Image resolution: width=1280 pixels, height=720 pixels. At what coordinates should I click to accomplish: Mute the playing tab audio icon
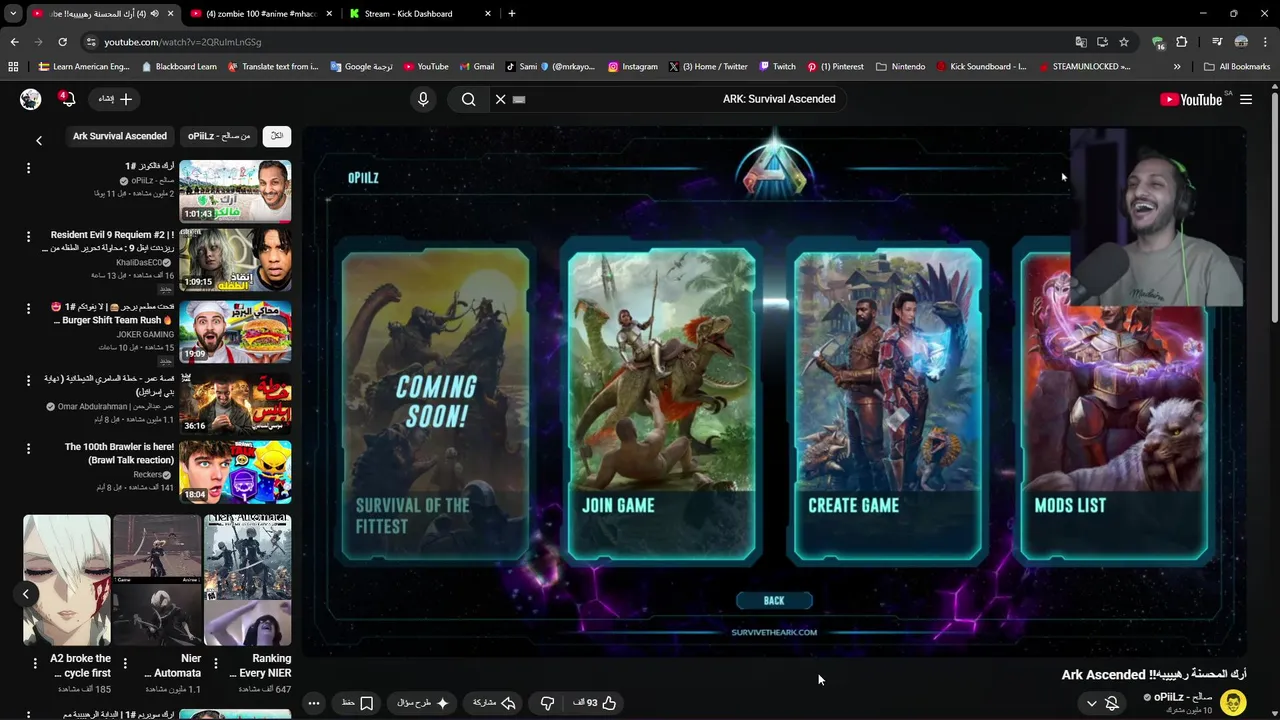click(154, 14)
